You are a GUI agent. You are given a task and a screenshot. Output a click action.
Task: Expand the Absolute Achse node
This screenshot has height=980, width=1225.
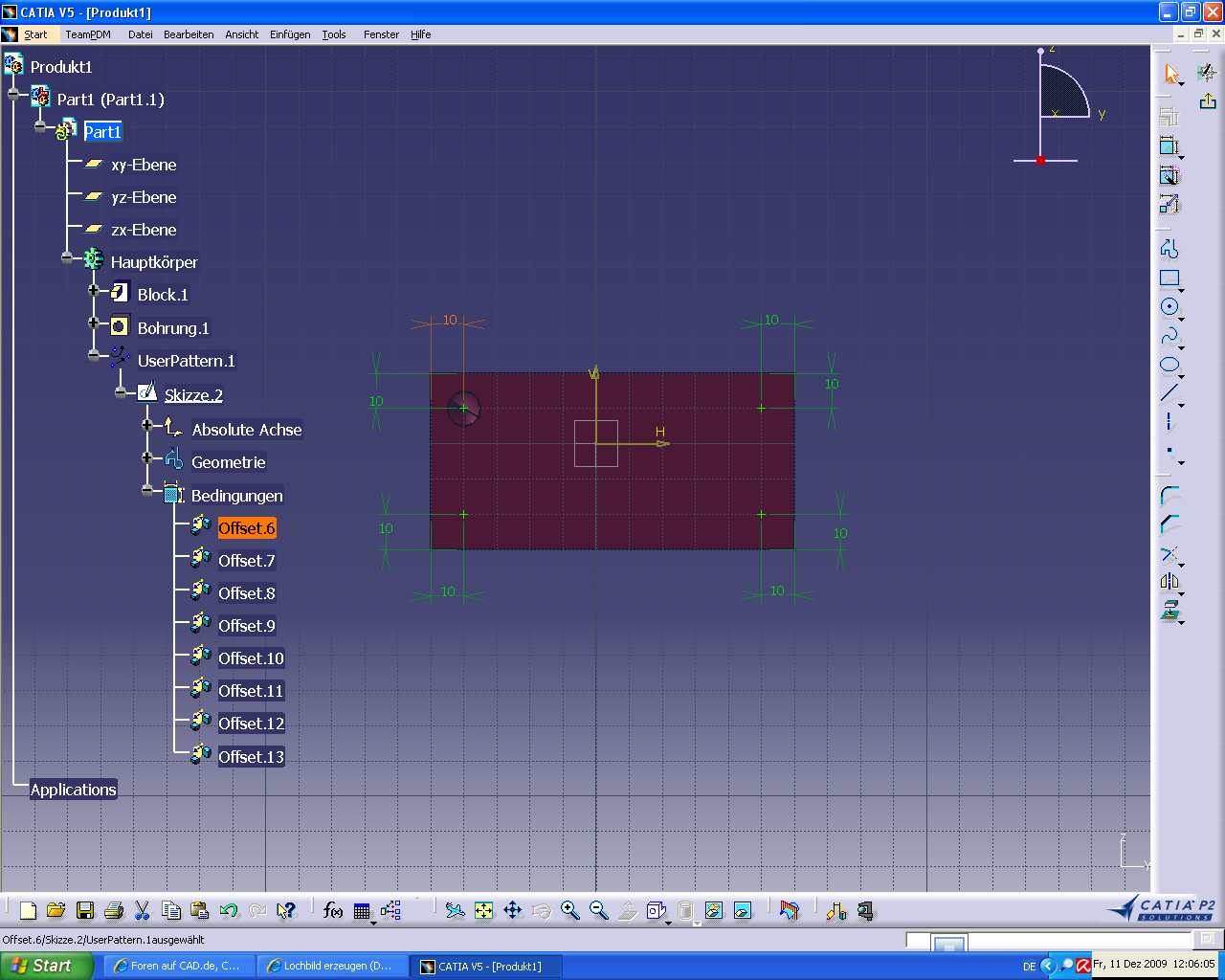(147, 425)
